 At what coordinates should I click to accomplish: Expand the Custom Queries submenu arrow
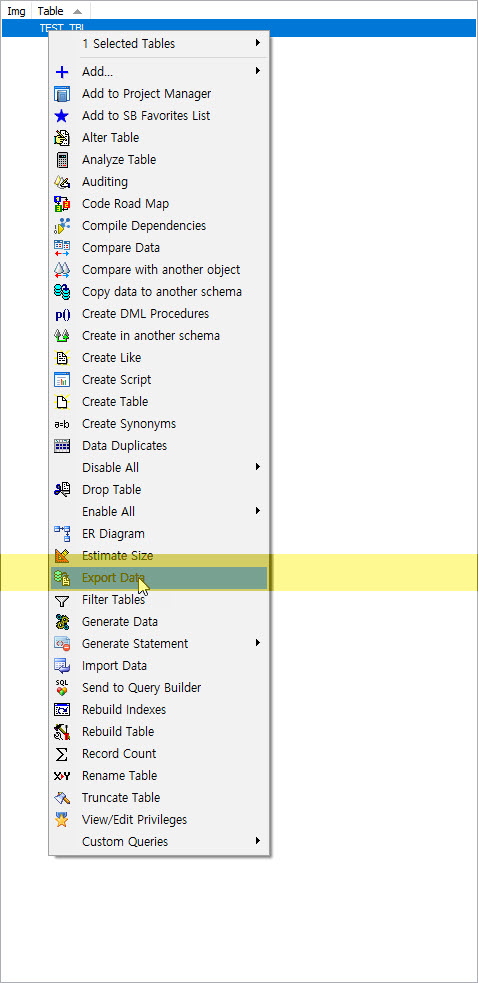pyautogui.click(x=258, y=841)
